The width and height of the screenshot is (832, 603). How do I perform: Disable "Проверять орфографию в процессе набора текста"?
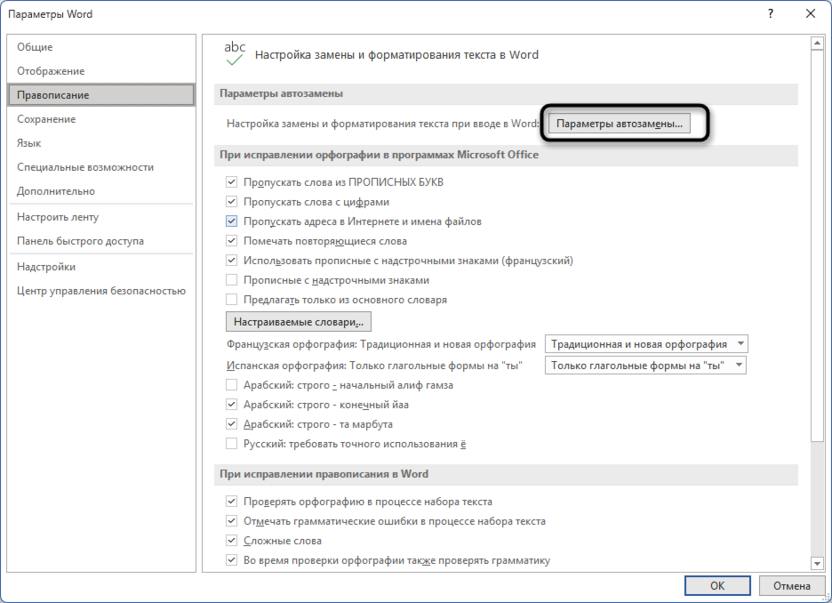point(230,502)
